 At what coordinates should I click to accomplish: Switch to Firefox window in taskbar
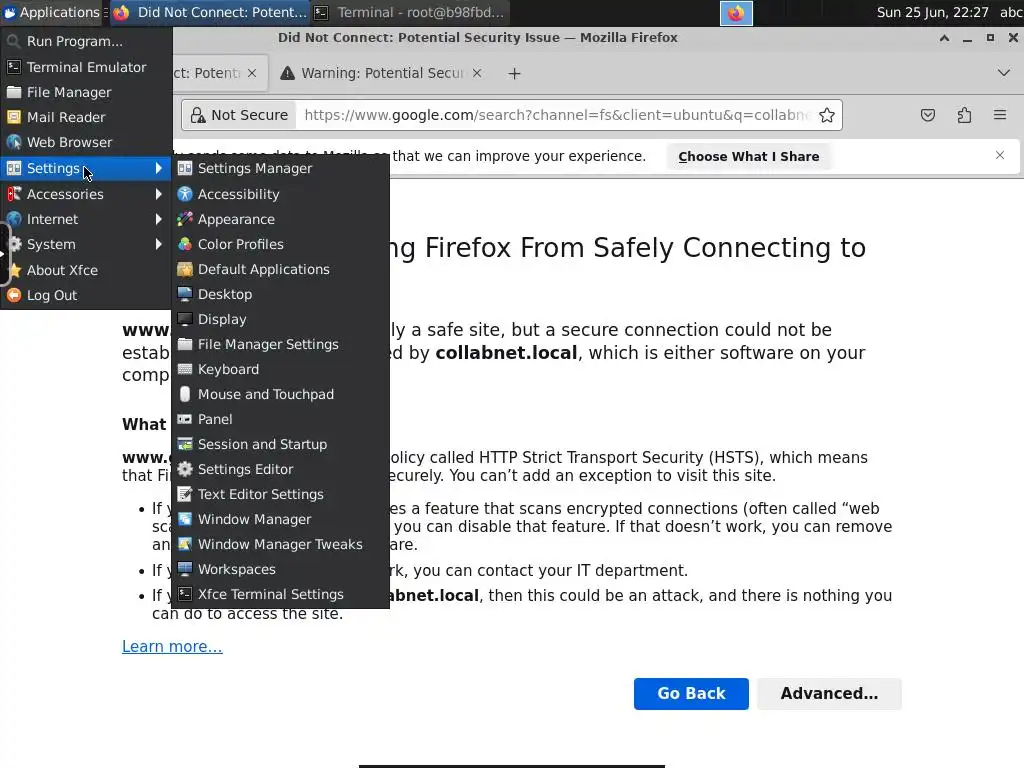(209, 12)
